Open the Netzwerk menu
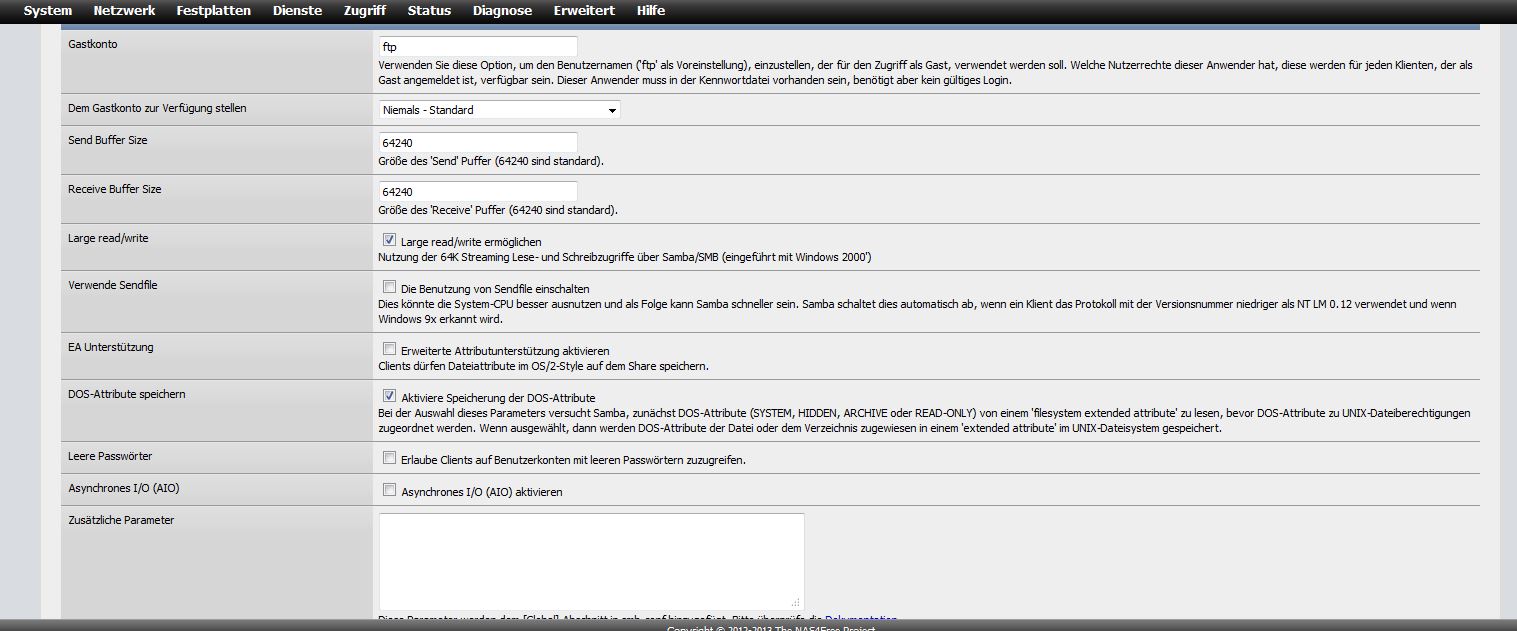The height and width of the screenshot is (631, 1517). 124,11
